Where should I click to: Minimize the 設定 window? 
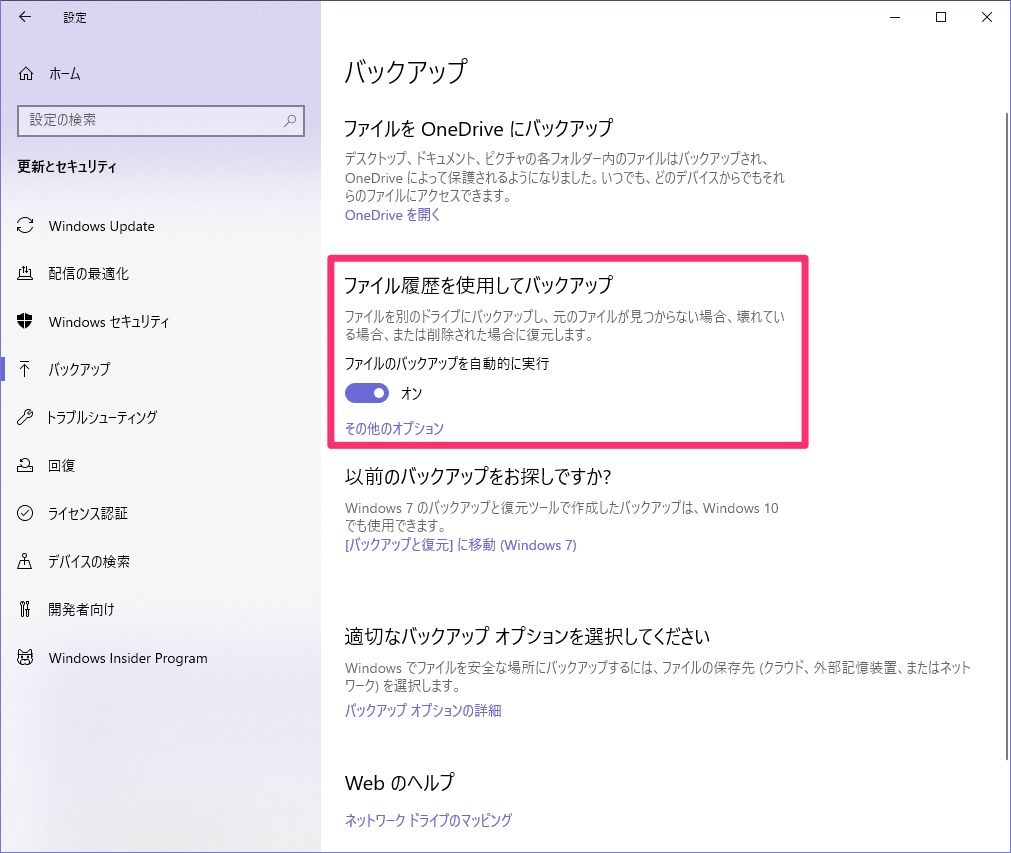tap(895, 17)
